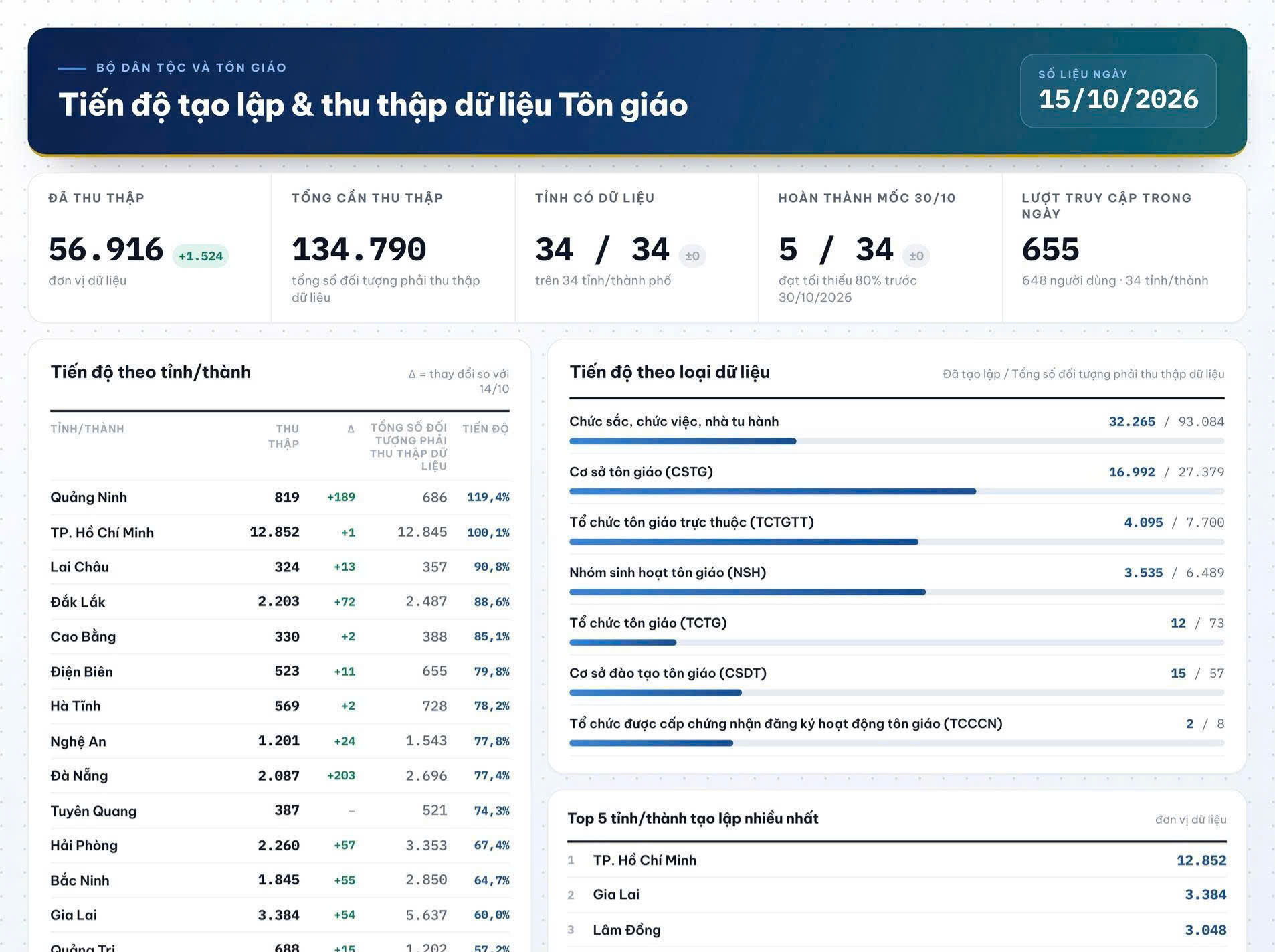Click the Tiến độ theo loại dữ liệu heading
The width and height of the screenshot is (1275, 952).
pyautogui.click(x=670, y=372)
